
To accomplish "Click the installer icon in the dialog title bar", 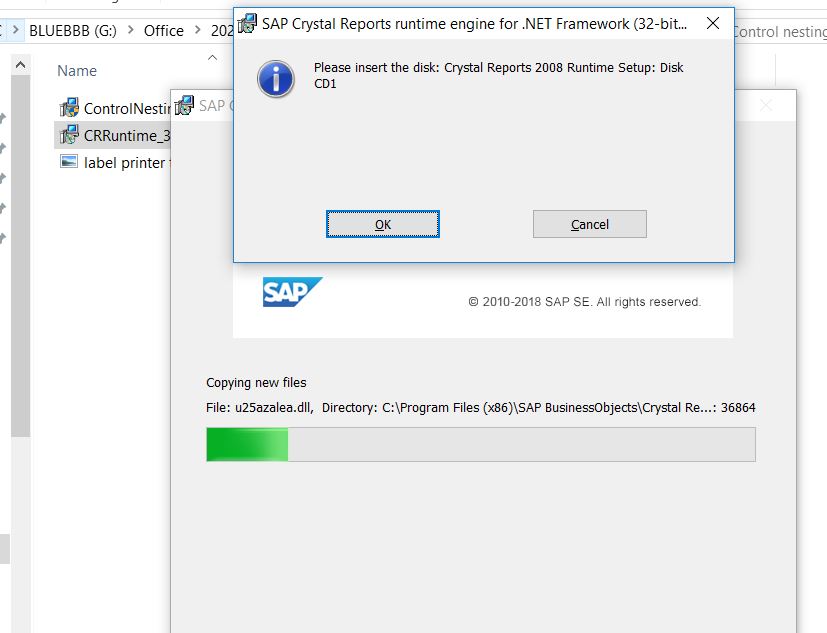I will (x=247, y=23).
